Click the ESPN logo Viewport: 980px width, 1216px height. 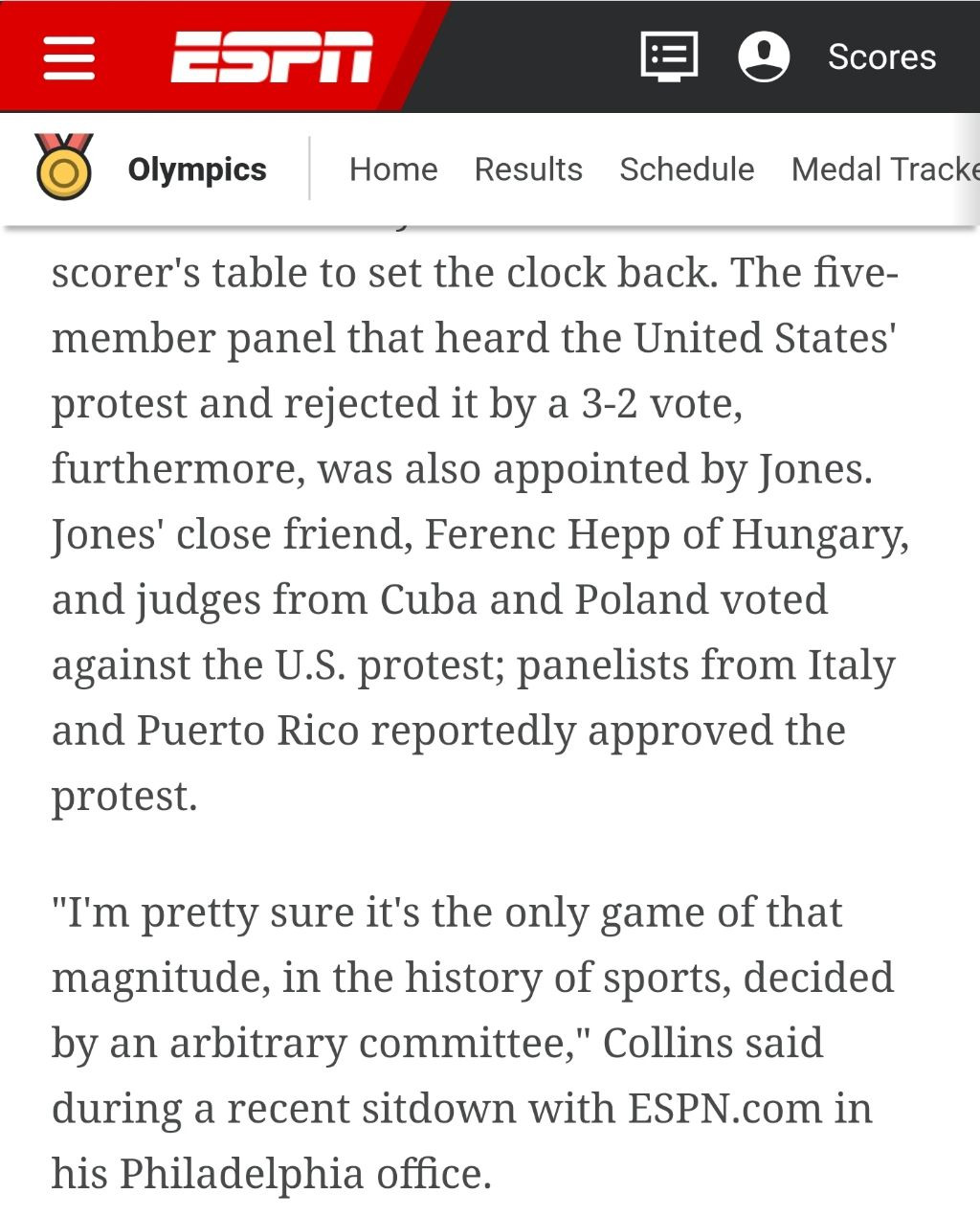coord(272,57)
